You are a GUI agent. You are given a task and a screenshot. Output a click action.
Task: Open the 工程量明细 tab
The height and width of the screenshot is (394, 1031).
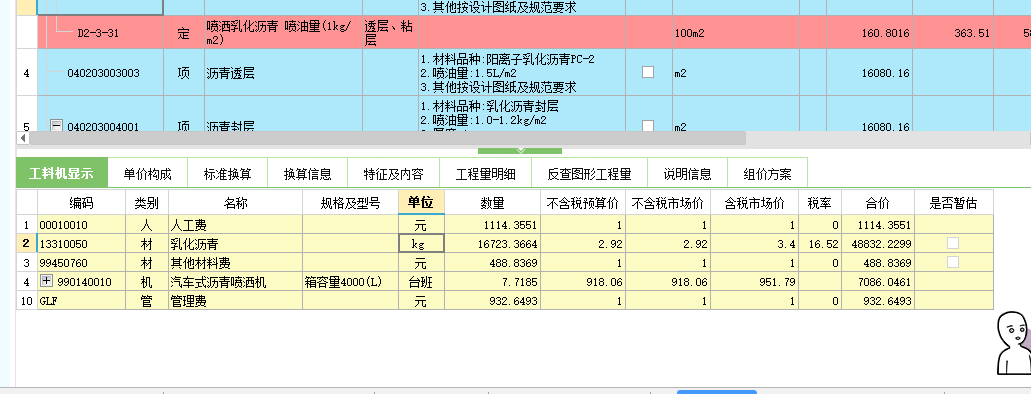click(485, 174)
